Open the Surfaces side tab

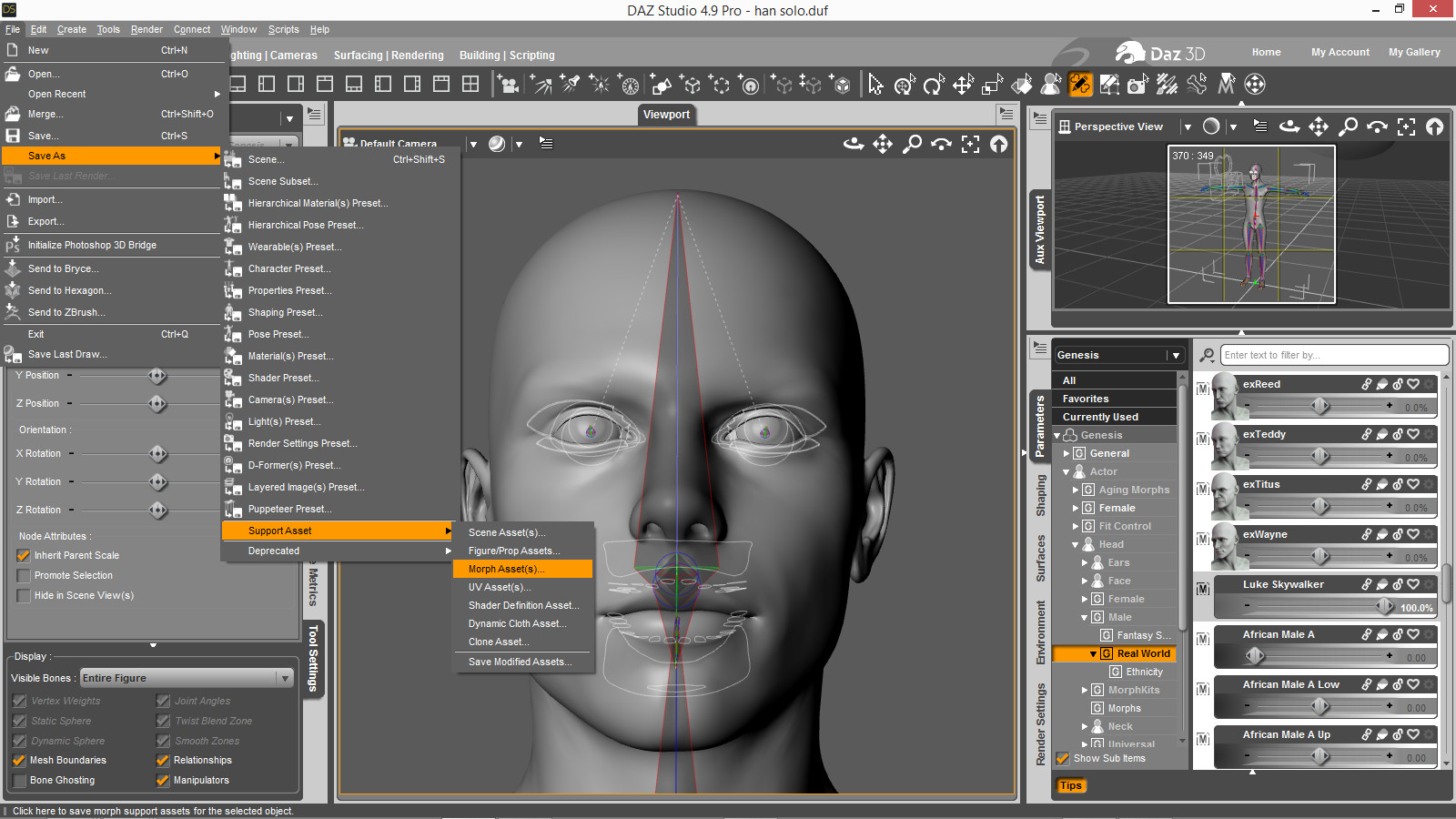(x=1040, y=558)
